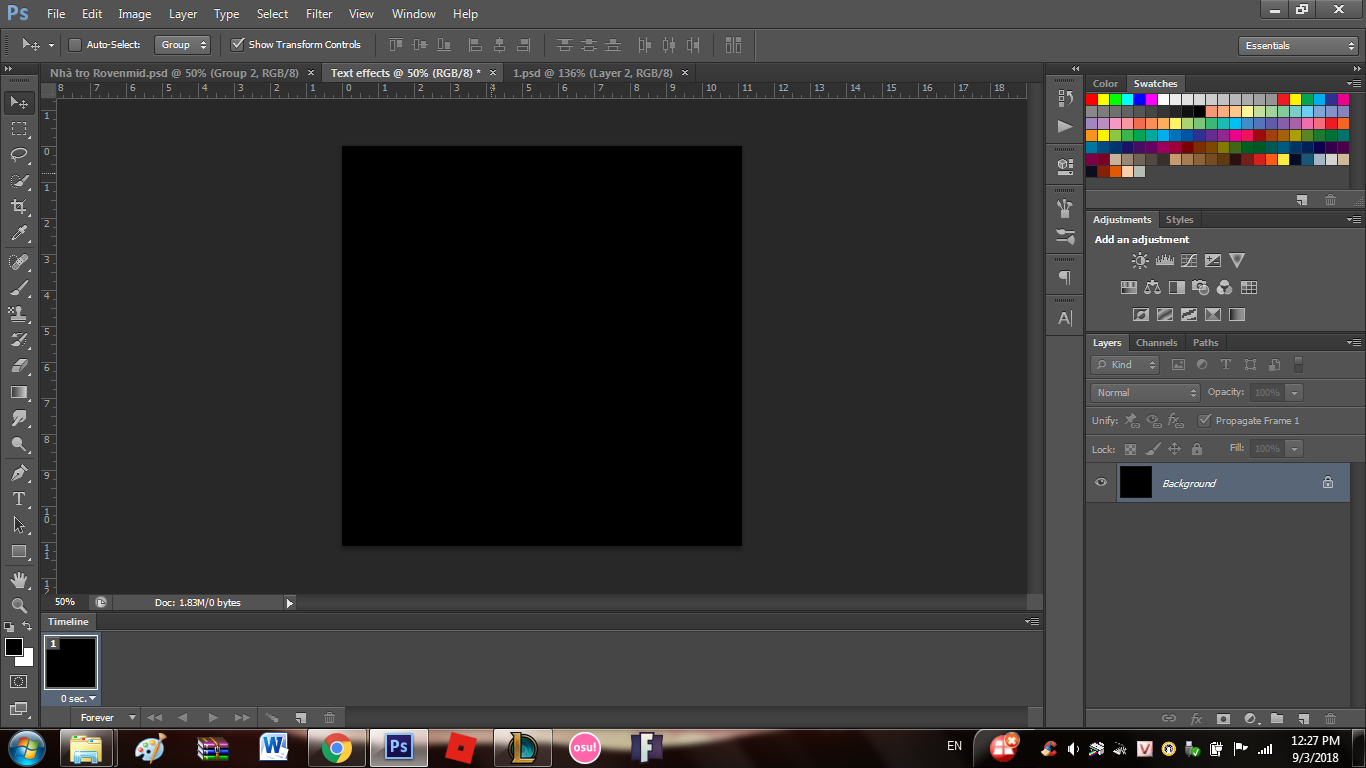Open the Filter menu

(x=319, y=14)
